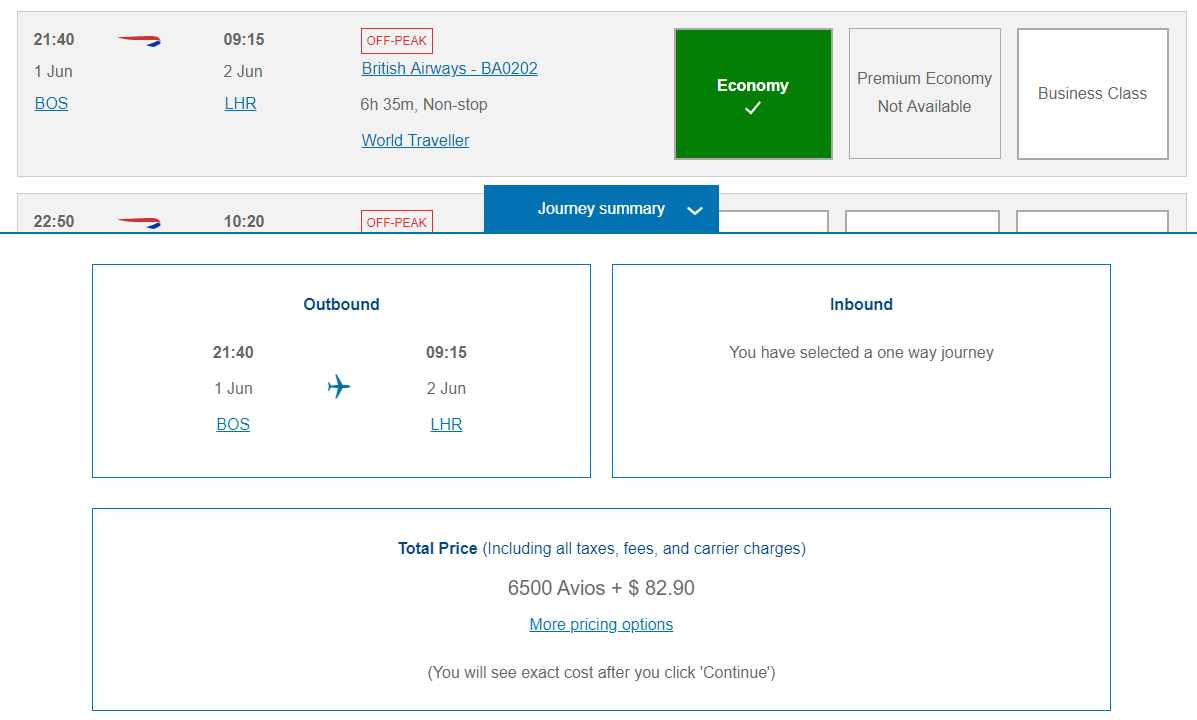Click the Premium Economy Not Available box
This screenshot has width=1197, height=720.
tap(924, 93)
